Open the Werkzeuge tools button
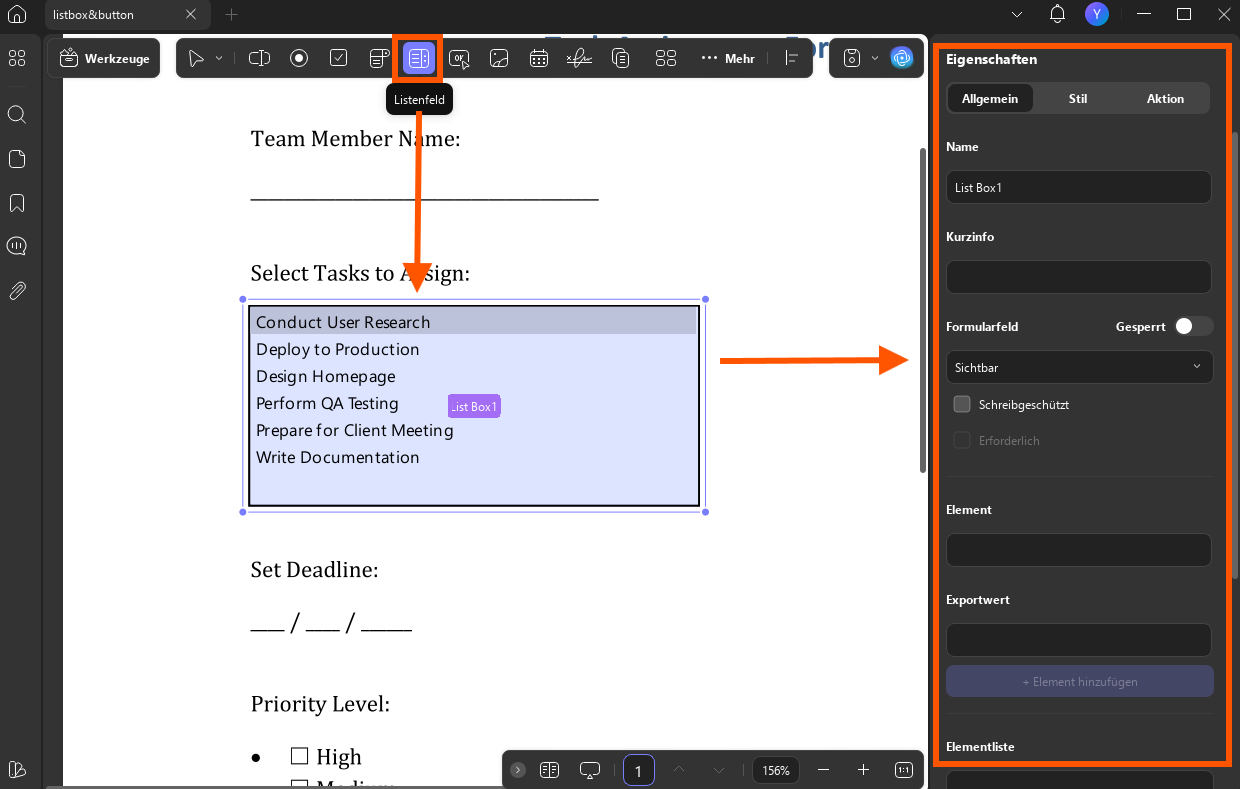The height and width of the screenshot is (789, 1240). [104, 58]
